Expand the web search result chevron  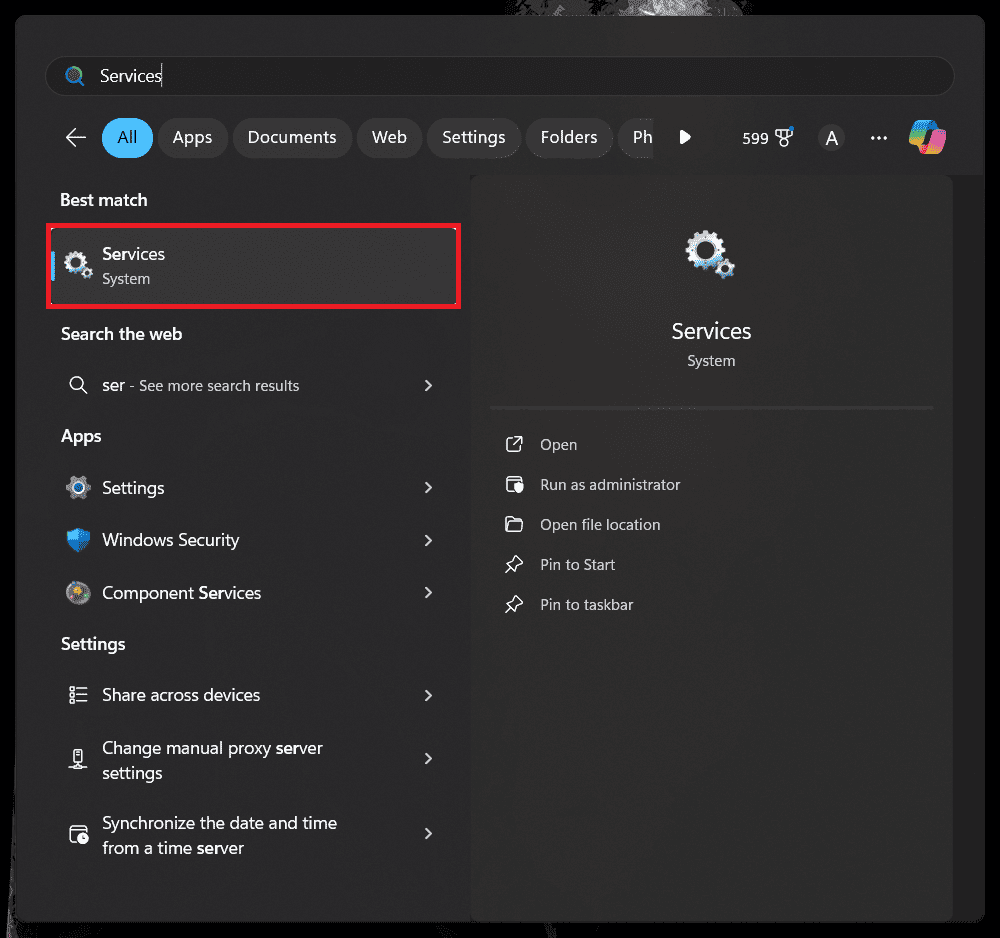tap(428, 386)
